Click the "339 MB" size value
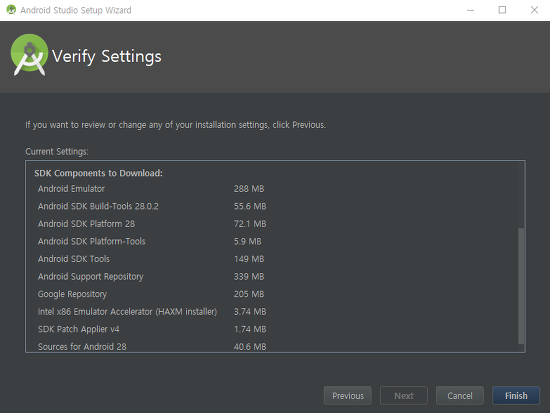Image resolution: width=550 pixels, height=413 pixels. [x=249, y=277]
